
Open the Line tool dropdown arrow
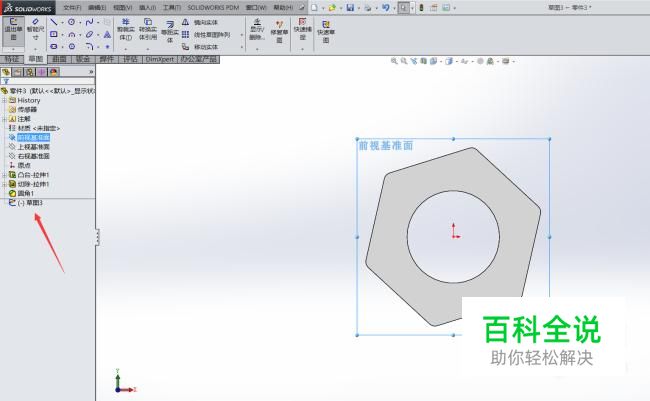(62, 23)
